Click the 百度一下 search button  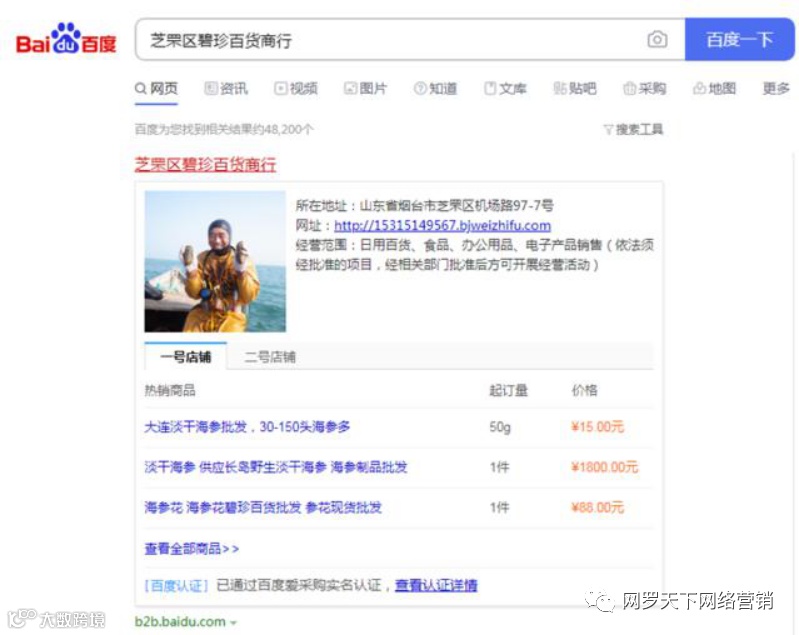coord(739,39)
